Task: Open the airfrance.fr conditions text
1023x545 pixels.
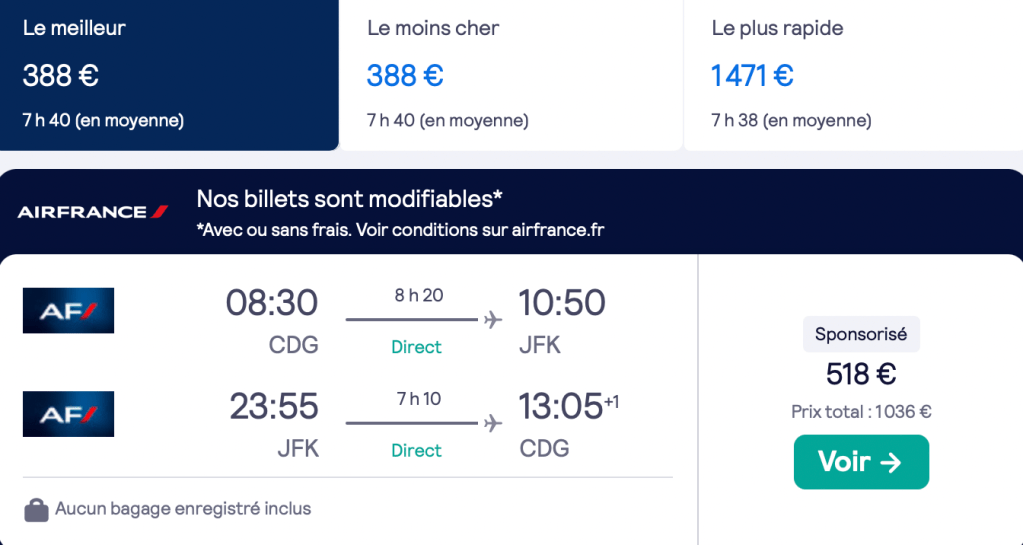Action: pyautogui.click(x=400, y=230)
